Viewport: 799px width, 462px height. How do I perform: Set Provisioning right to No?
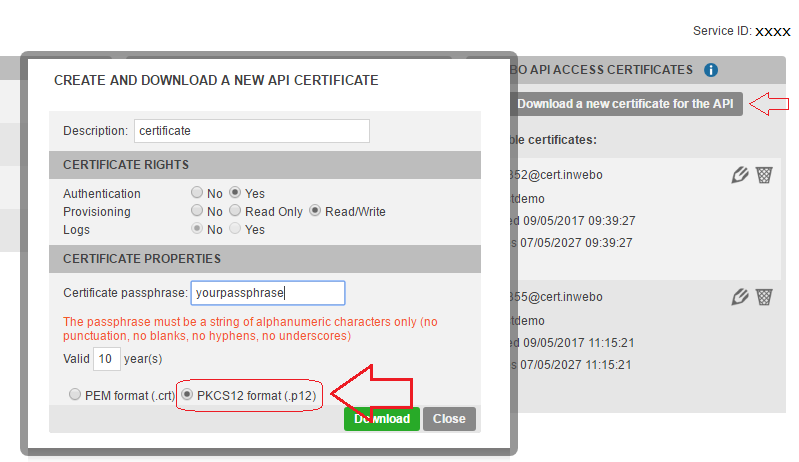197,212
